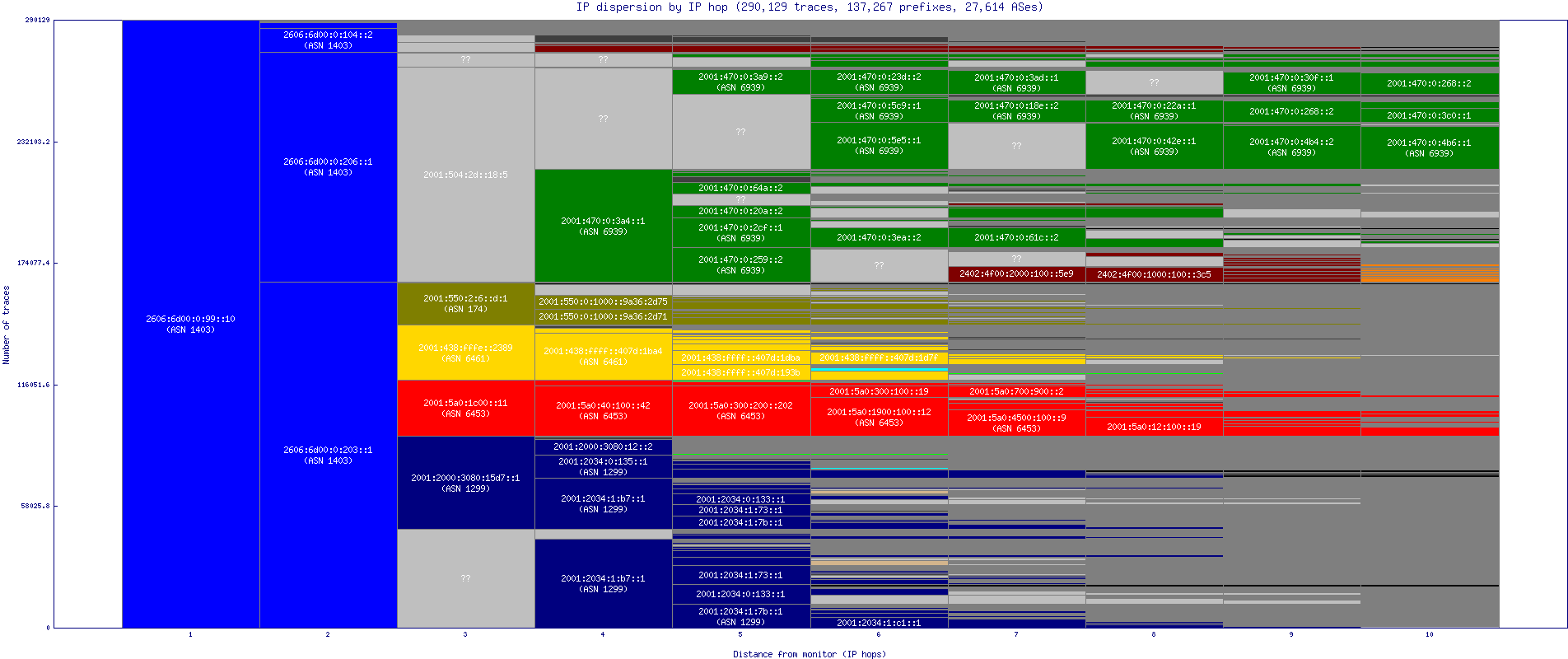Select the 2001:470:0:2cf::1 block
Viewport: 1568px width, 659px height.
tap(741, 232)
